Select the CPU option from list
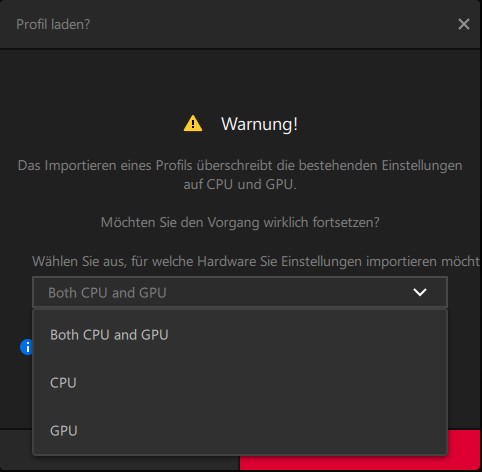 click(x=240, y=383)
